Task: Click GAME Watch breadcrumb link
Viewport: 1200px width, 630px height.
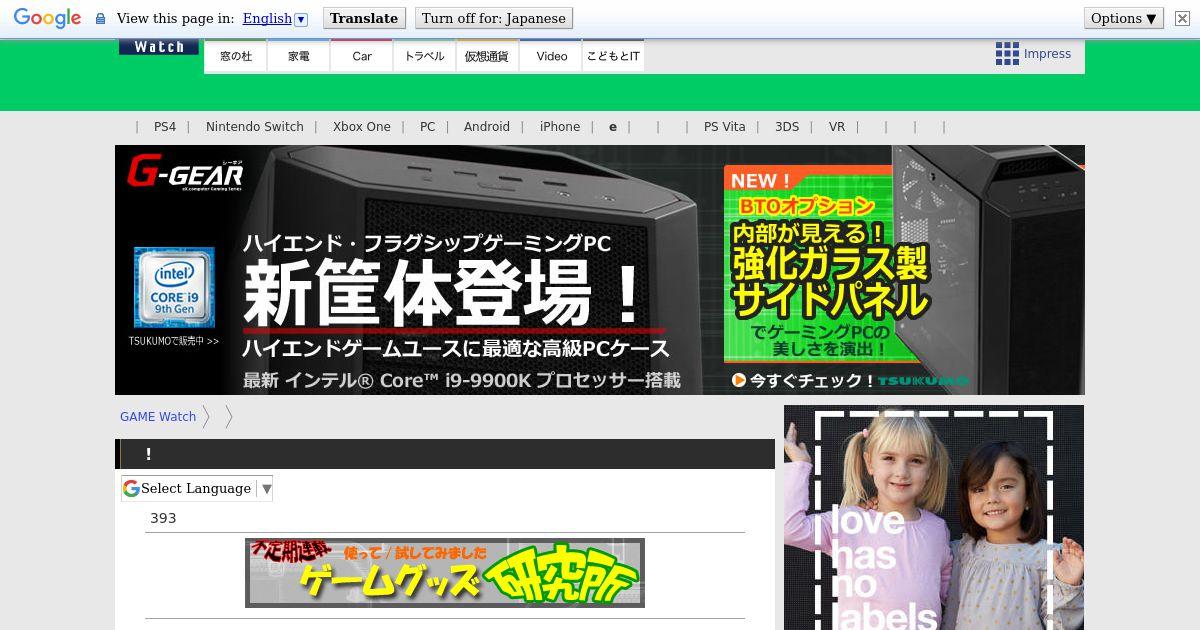Action: point(158,417)
